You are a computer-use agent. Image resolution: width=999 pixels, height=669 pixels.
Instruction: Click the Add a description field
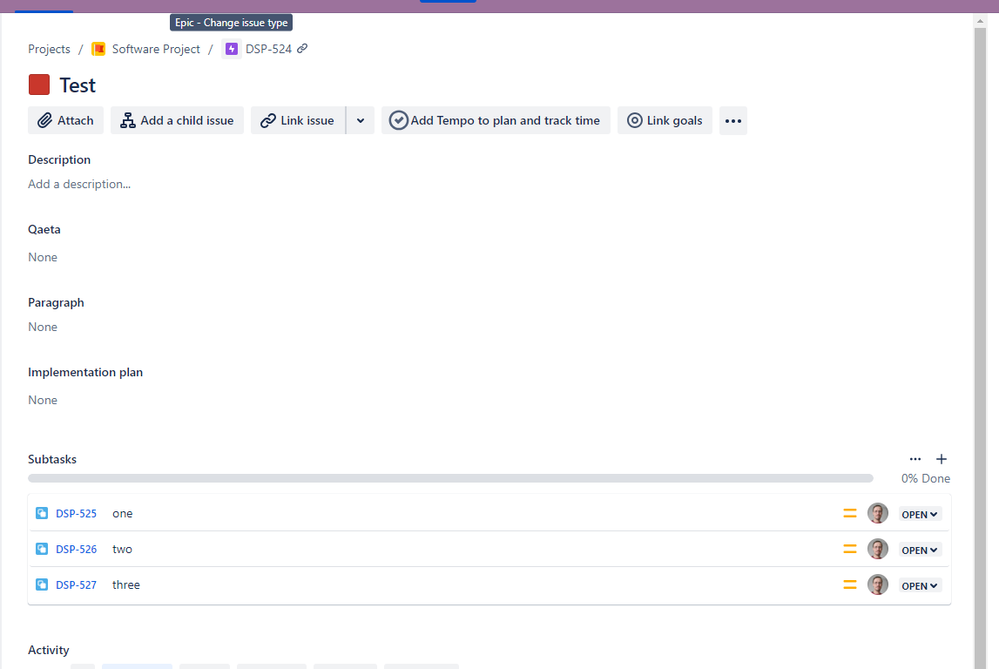(79, 183)
